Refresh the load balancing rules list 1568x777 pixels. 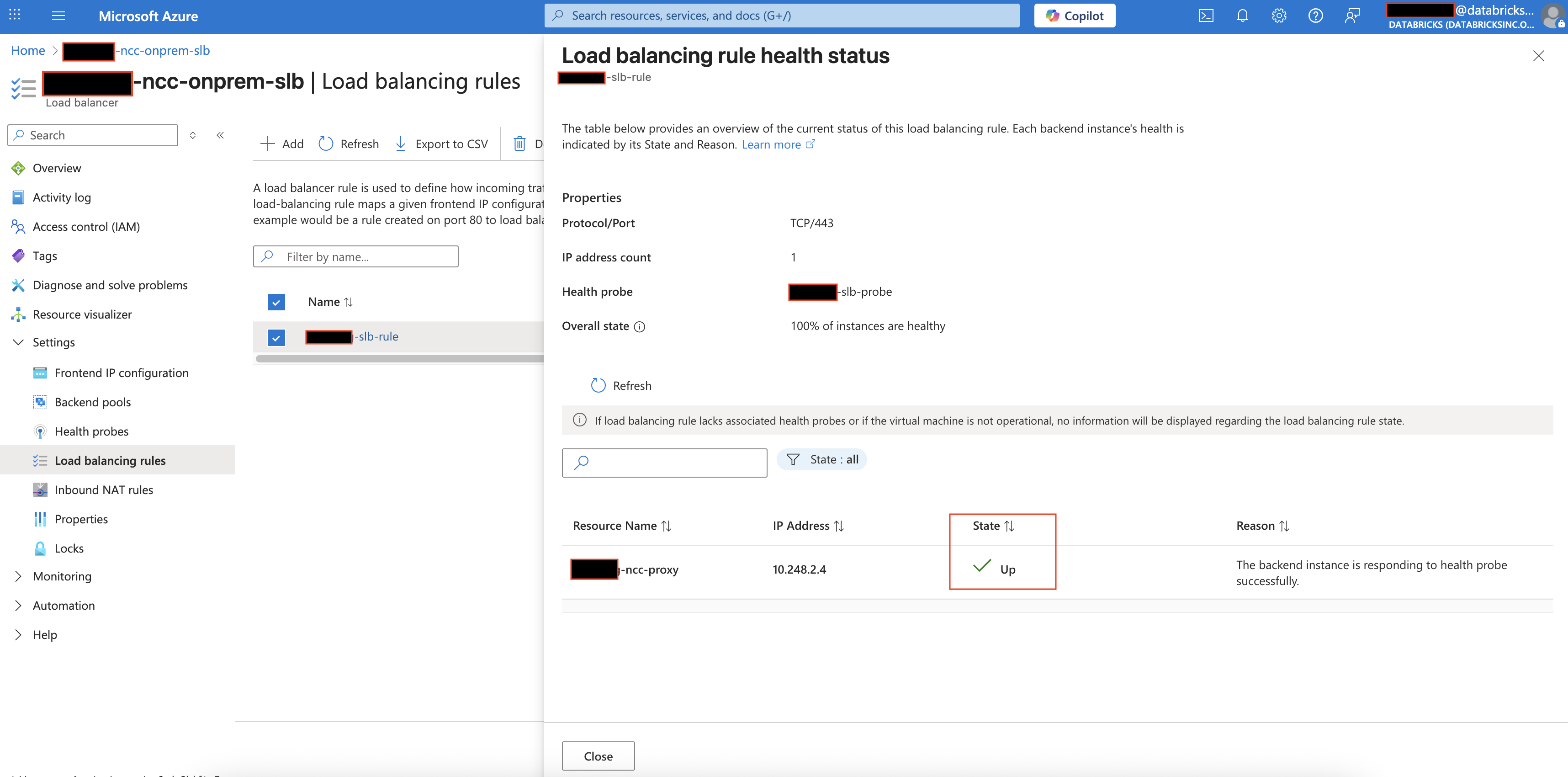(348, 143)
